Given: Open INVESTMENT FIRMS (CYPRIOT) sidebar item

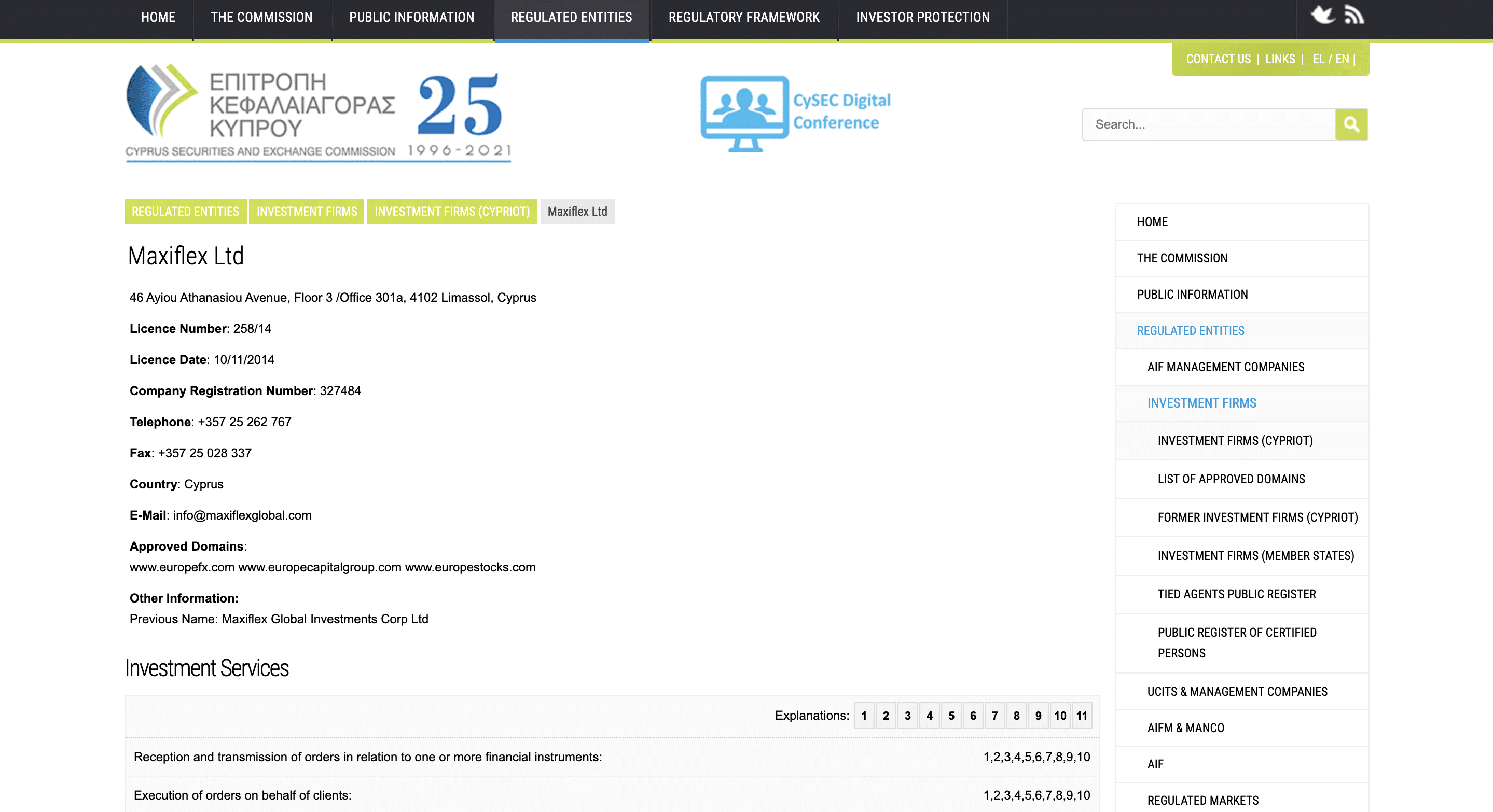Looking at the screenshot, I should pos(1242,441).
